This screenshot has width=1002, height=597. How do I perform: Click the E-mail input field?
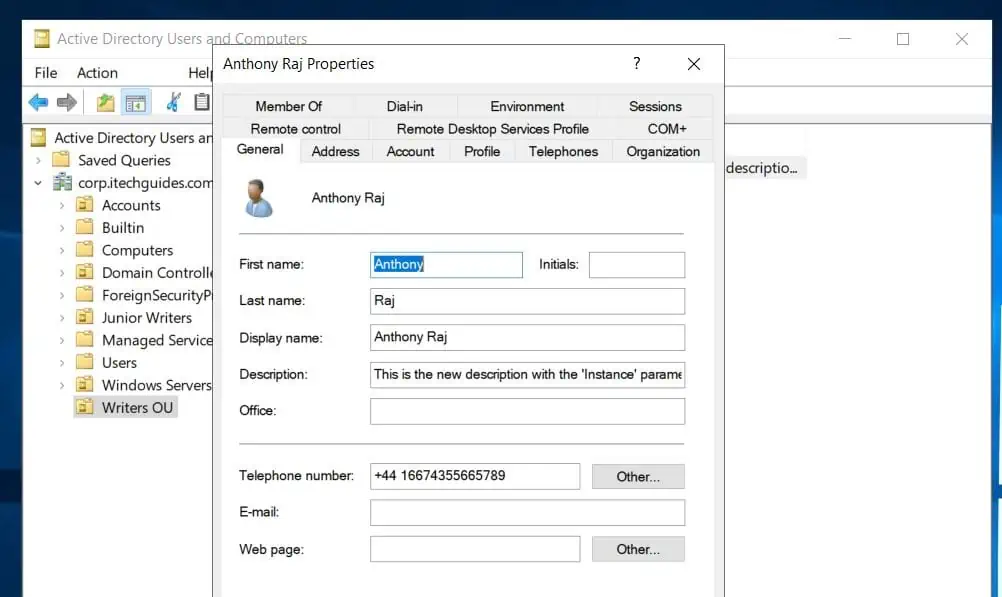point(527,513)
